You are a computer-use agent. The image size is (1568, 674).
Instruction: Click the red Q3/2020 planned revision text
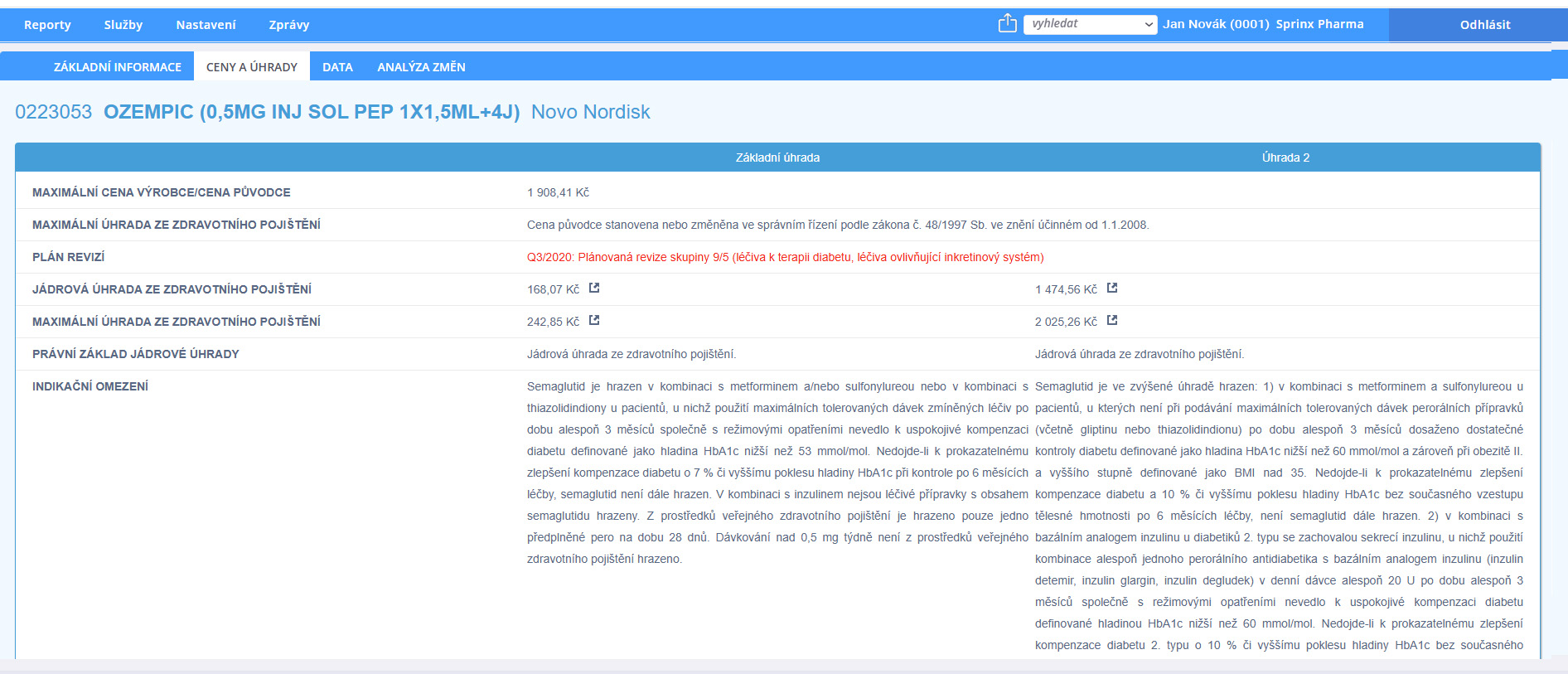pyautogui.click(x=785, y=257)
